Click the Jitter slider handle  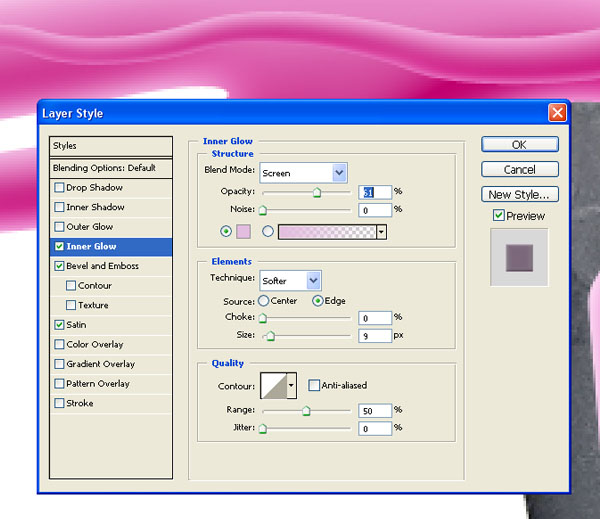(263, 429)
